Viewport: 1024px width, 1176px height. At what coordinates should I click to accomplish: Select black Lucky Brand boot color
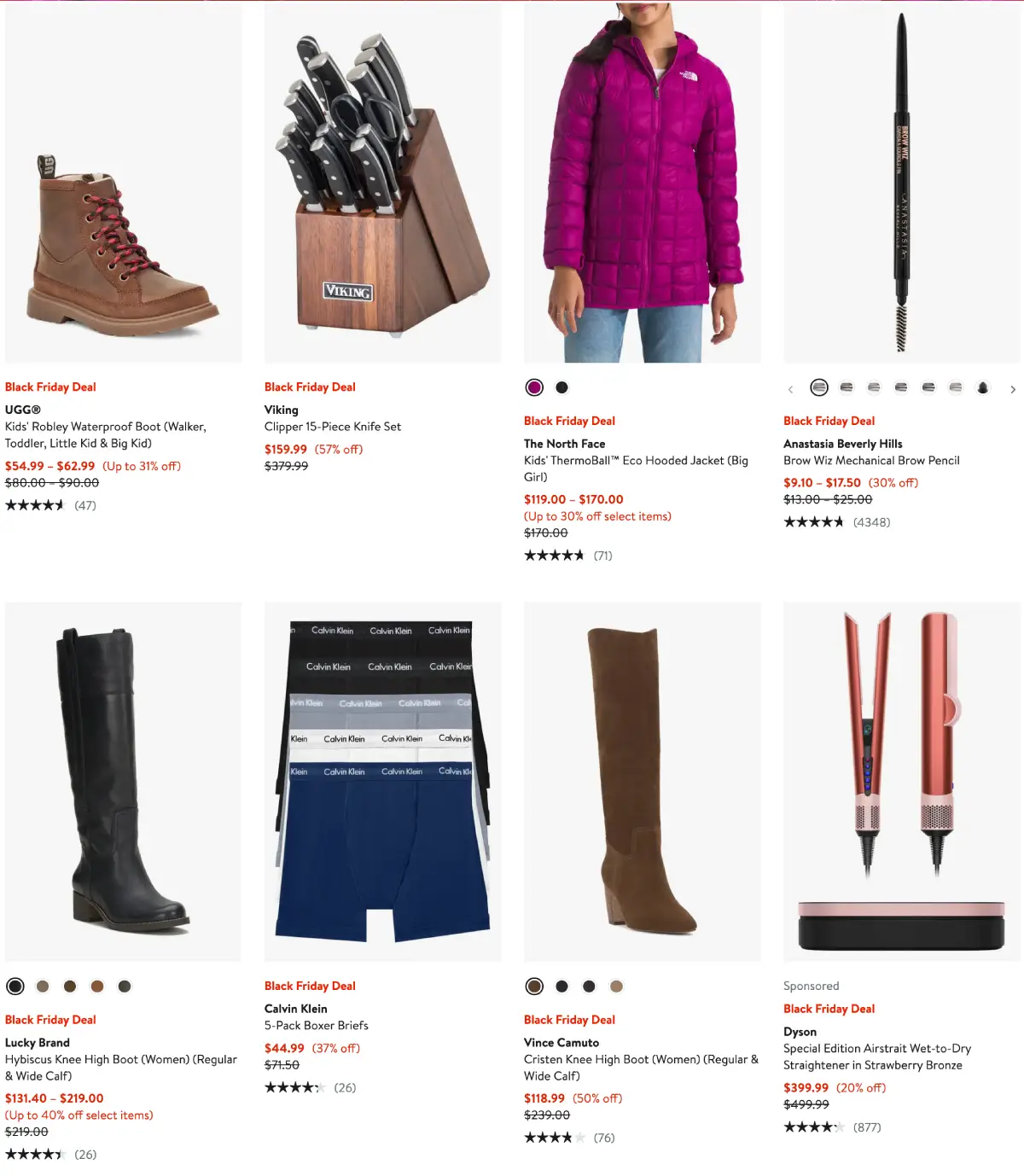coord(15,987)
